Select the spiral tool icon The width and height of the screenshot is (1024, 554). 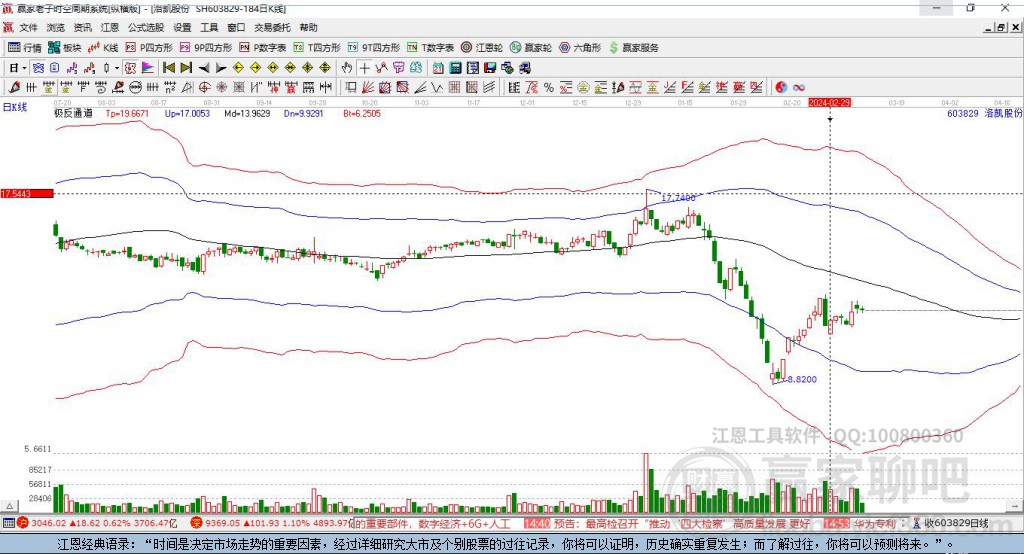101,87
